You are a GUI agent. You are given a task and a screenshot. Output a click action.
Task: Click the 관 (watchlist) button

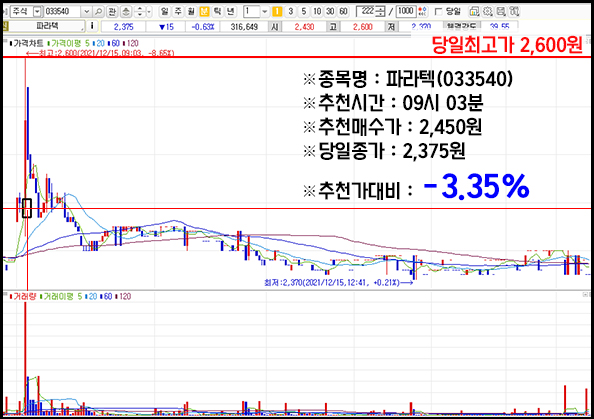point(112,11)
